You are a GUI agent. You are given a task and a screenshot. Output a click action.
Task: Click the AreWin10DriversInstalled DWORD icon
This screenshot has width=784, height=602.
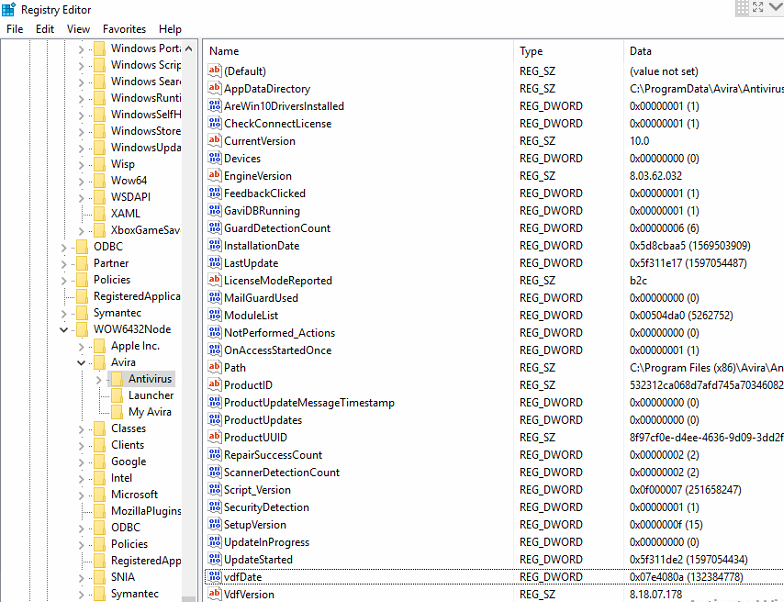[214, 106]
